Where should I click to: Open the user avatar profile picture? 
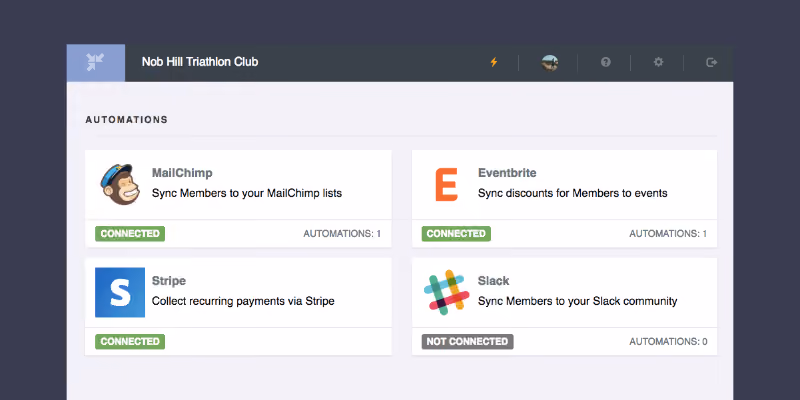[x=549, y=63]
